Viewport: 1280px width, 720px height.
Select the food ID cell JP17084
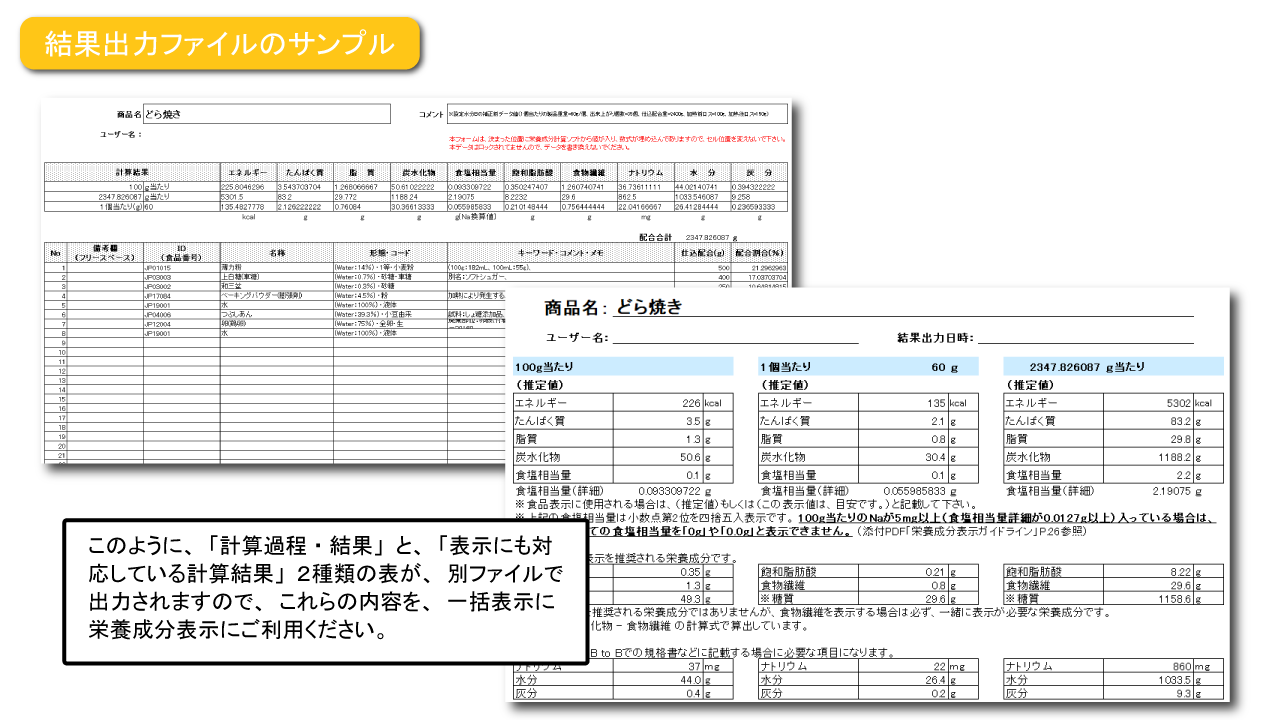(x=181, y=296)
